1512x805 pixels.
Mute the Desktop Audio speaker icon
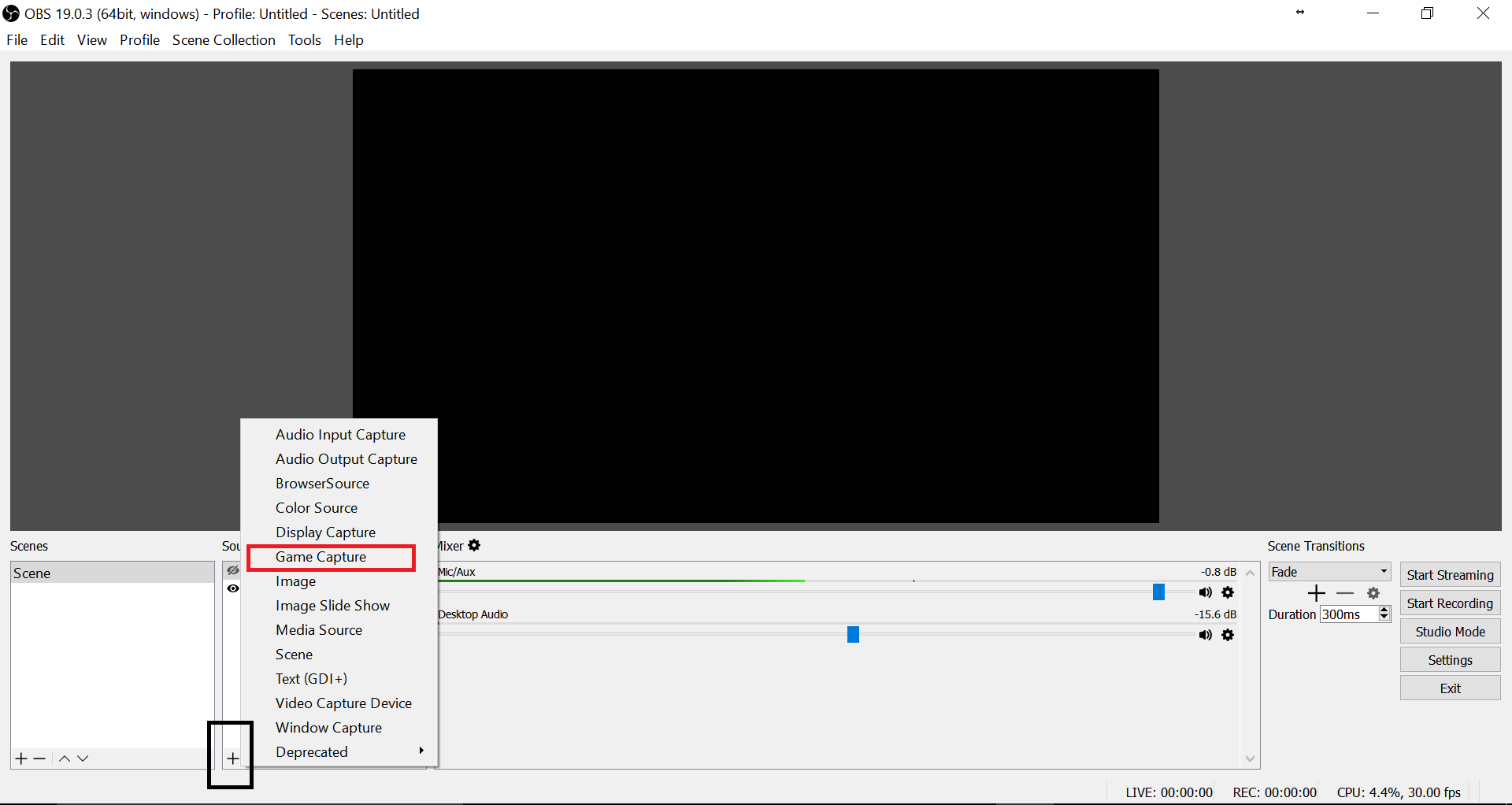click(x=1206, y=635)
